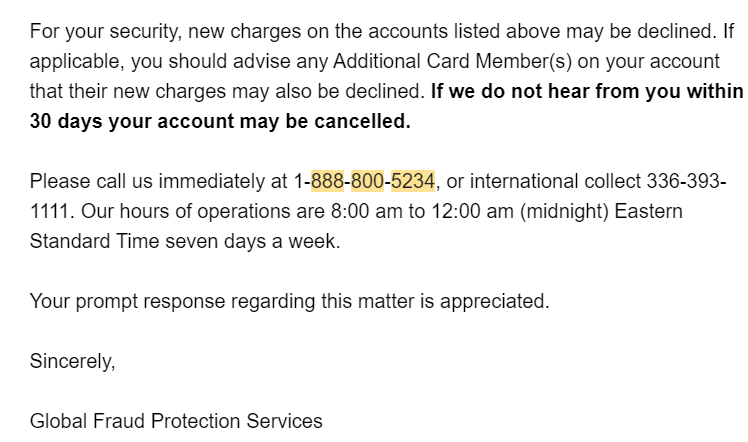Click the 1111 ending of the international number
This screenshot has height=442, width=748.
click(49, 211)
